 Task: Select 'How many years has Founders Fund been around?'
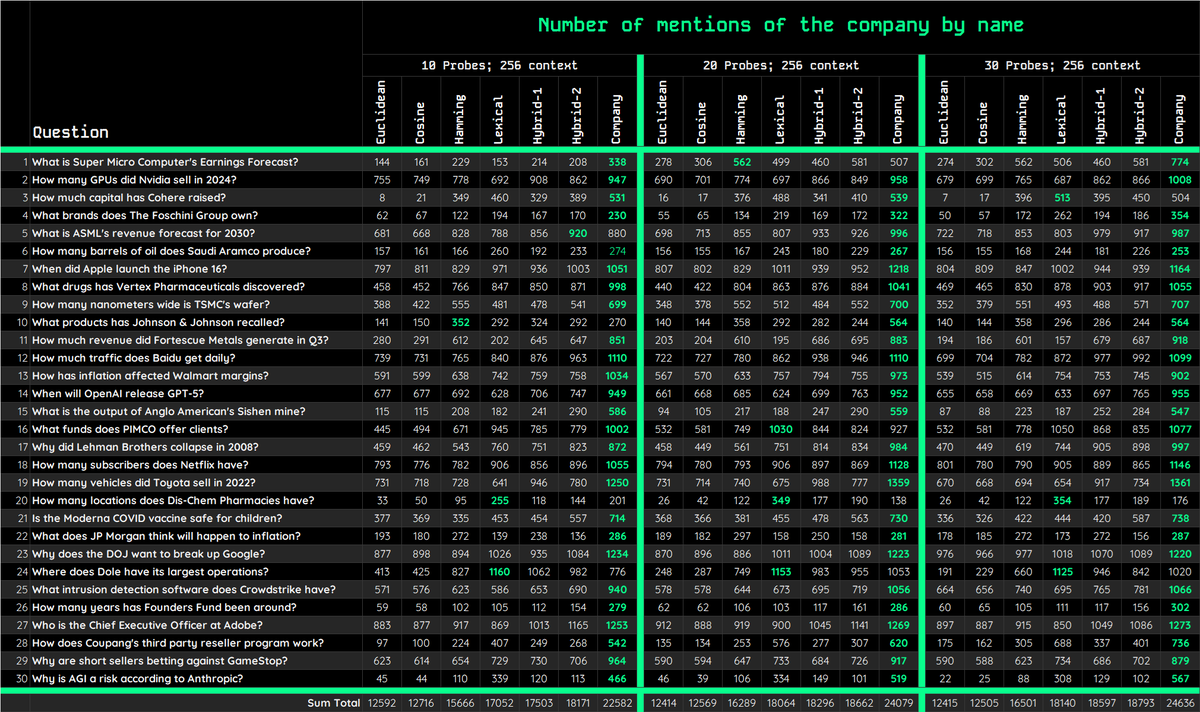[162, 606]
